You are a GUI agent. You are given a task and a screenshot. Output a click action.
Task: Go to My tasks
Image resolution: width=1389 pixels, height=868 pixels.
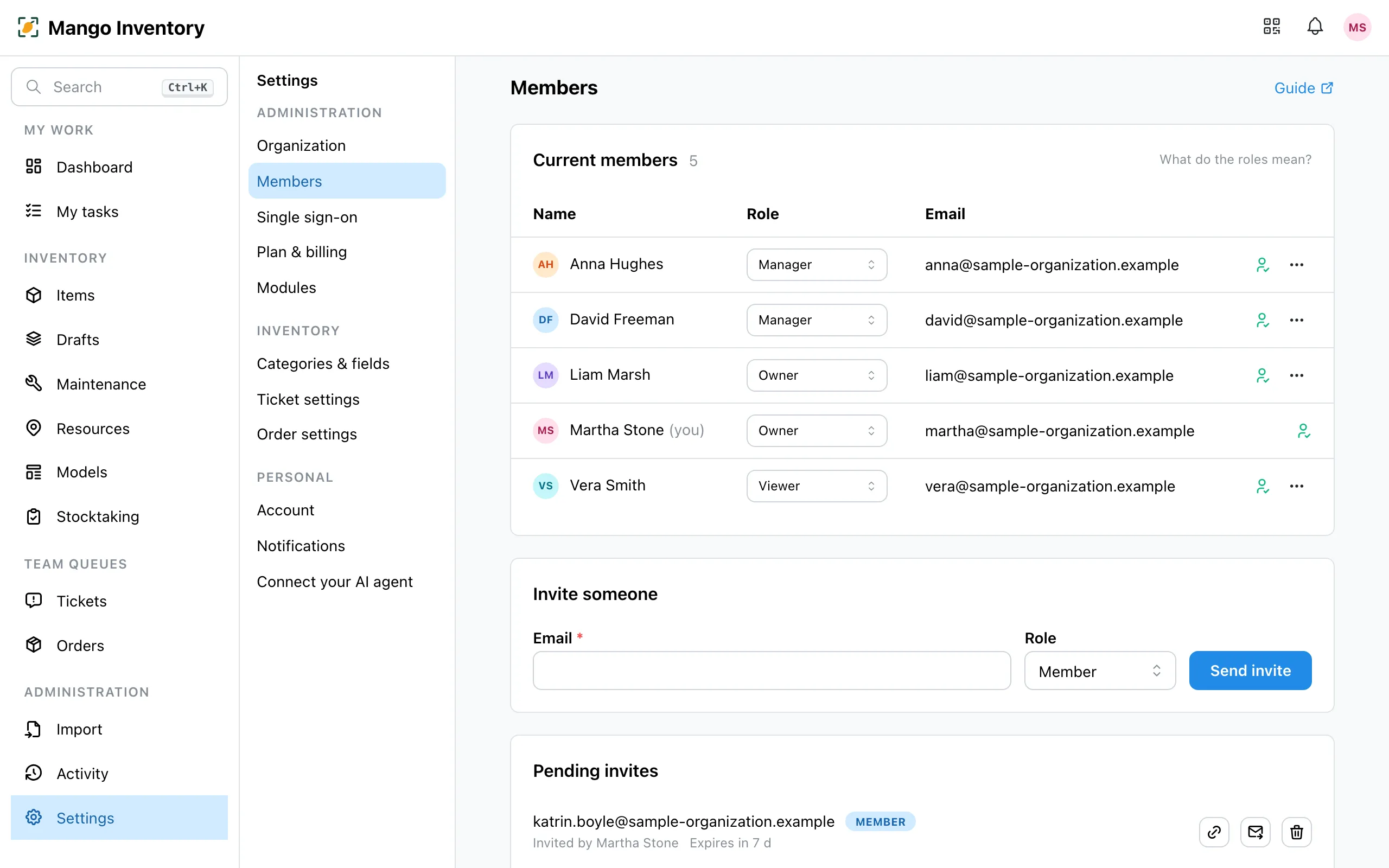coord(119,212)
